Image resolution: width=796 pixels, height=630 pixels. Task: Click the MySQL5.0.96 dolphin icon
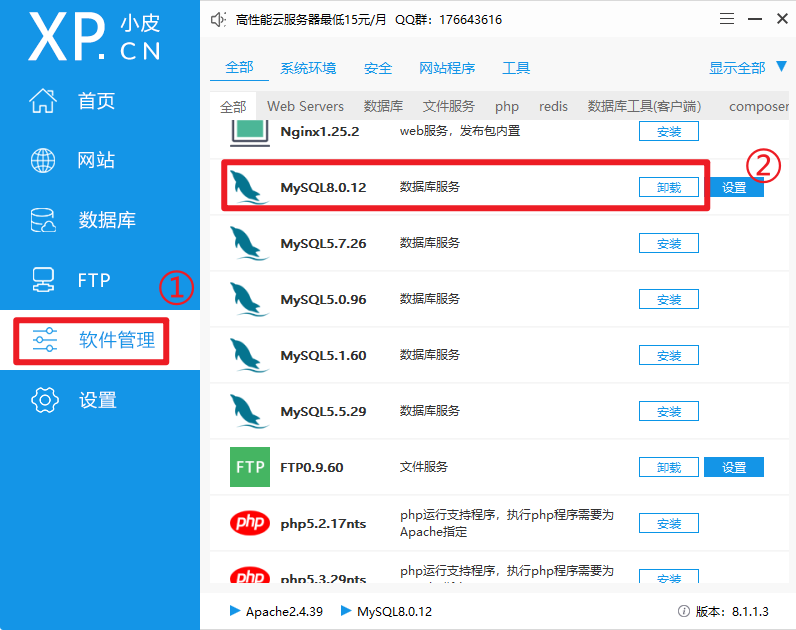click(248, 299)
